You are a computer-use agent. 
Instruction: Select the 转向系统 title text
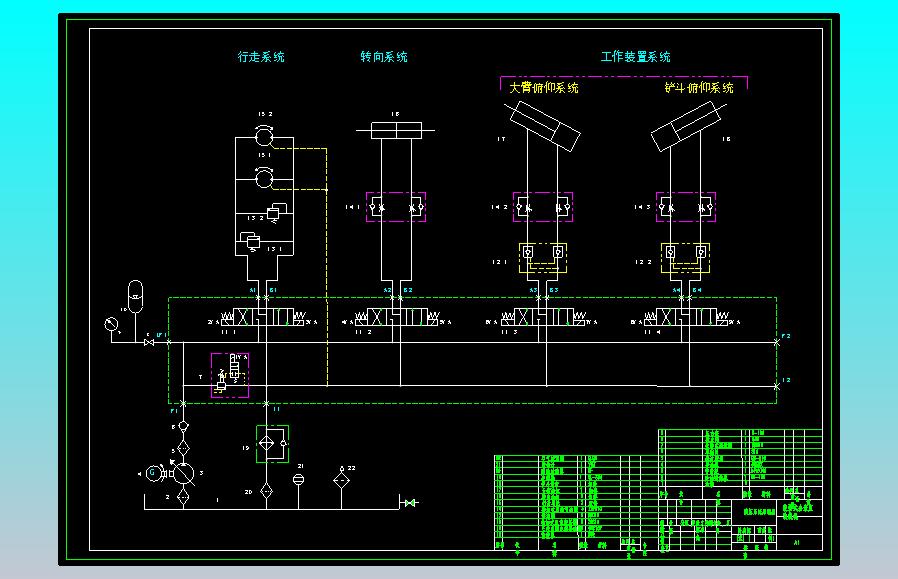point(384,57)
